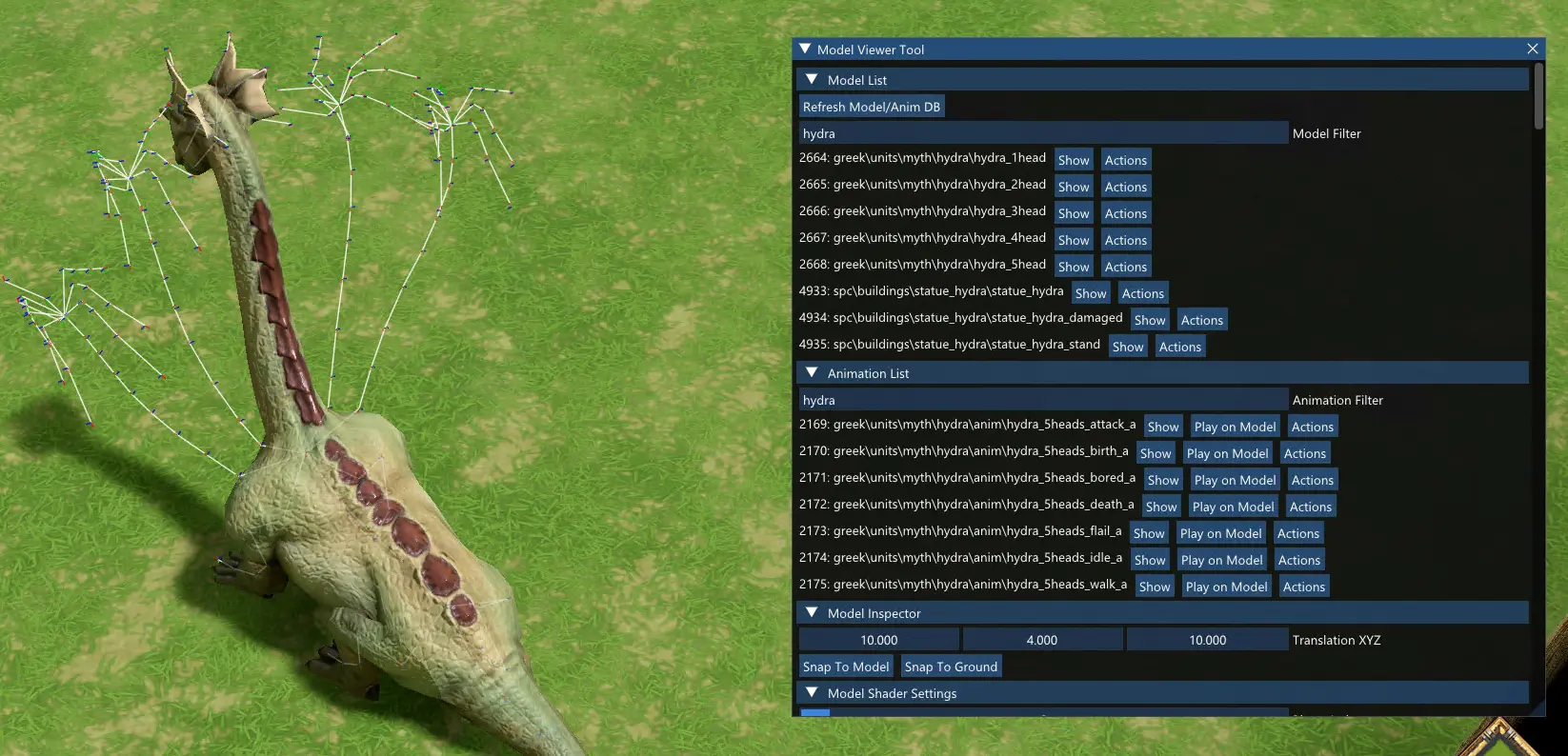Image resolution: width=1568 pixels, height=756 pixels.
Task: Open Actions for hydra_5heads_birth_a animation
Action: coord(1305,453)
